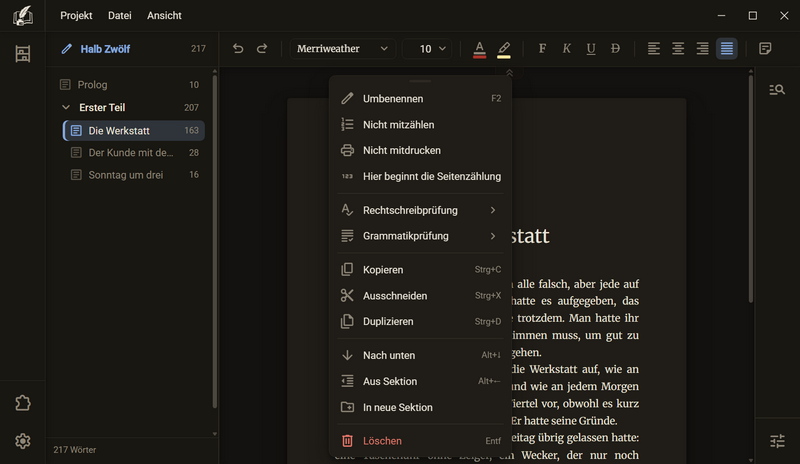The image size is (800, 464).
Task: Choose Kopieren in context menu
Action: coord(420,270)
